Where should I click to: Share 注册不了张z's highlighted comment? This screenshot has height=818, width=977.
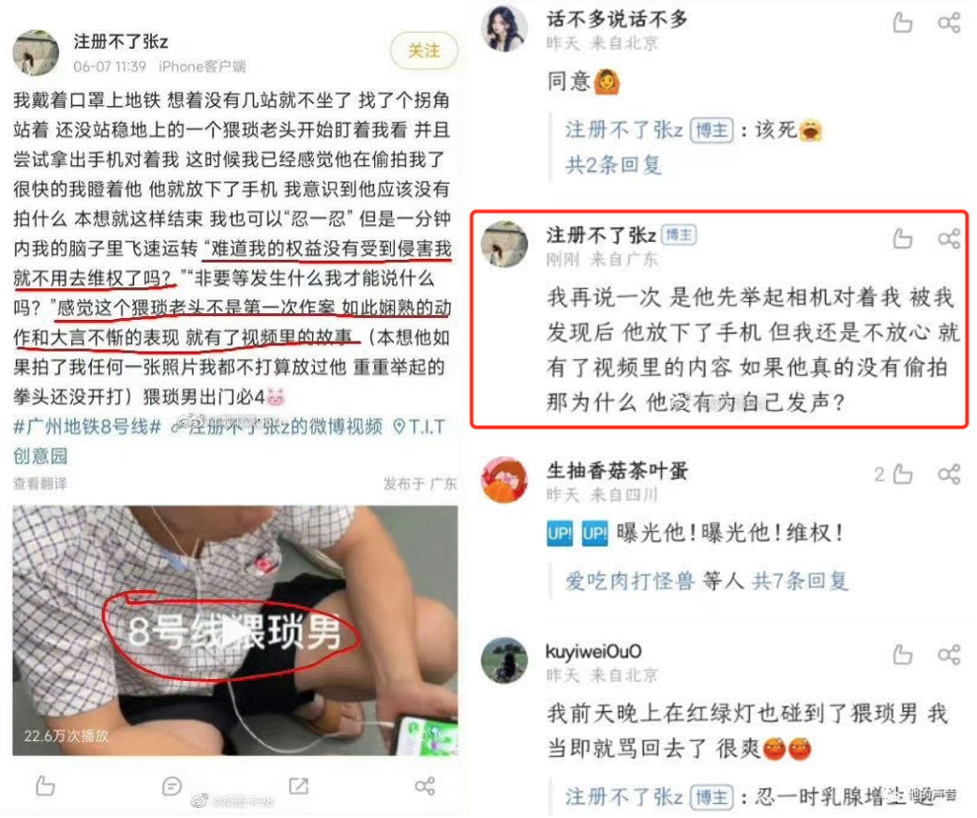949,239
